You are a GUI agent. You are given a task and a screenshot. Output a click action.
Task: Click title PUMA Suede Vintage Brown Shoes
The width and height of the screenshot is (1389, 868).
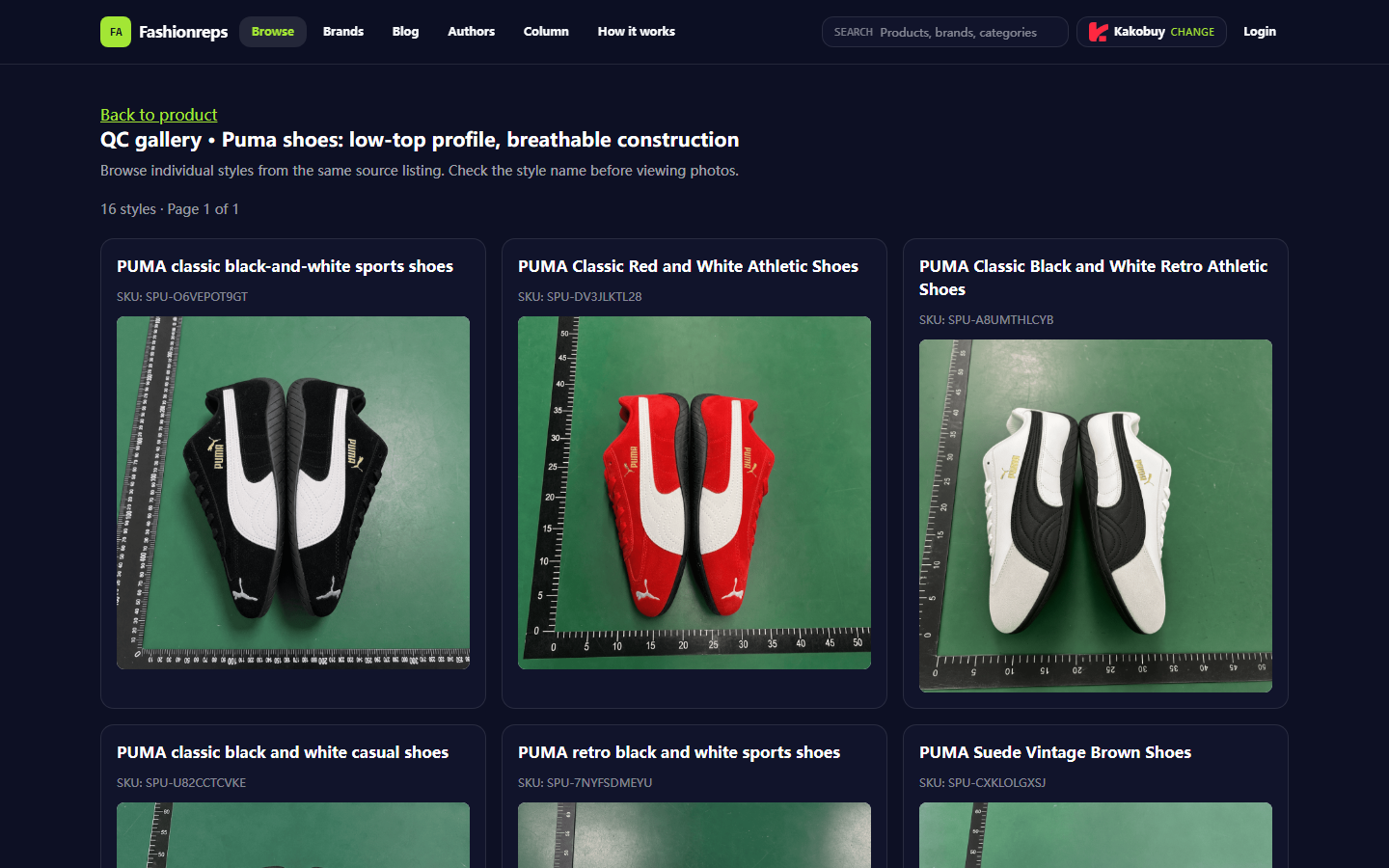click(x=1055, y=752)
